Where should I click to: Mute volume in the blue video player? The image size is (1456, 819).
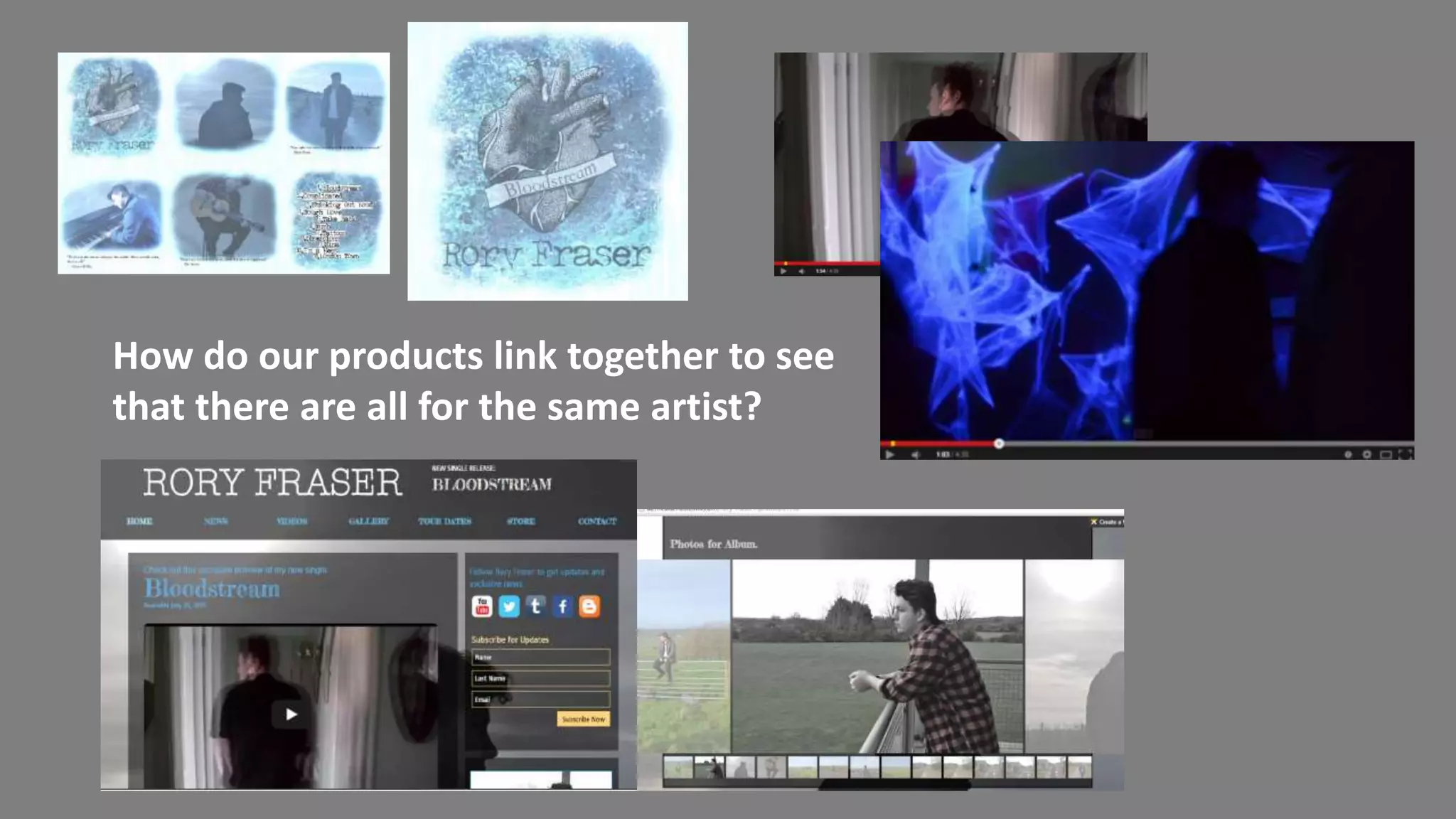tap(916, 454)
